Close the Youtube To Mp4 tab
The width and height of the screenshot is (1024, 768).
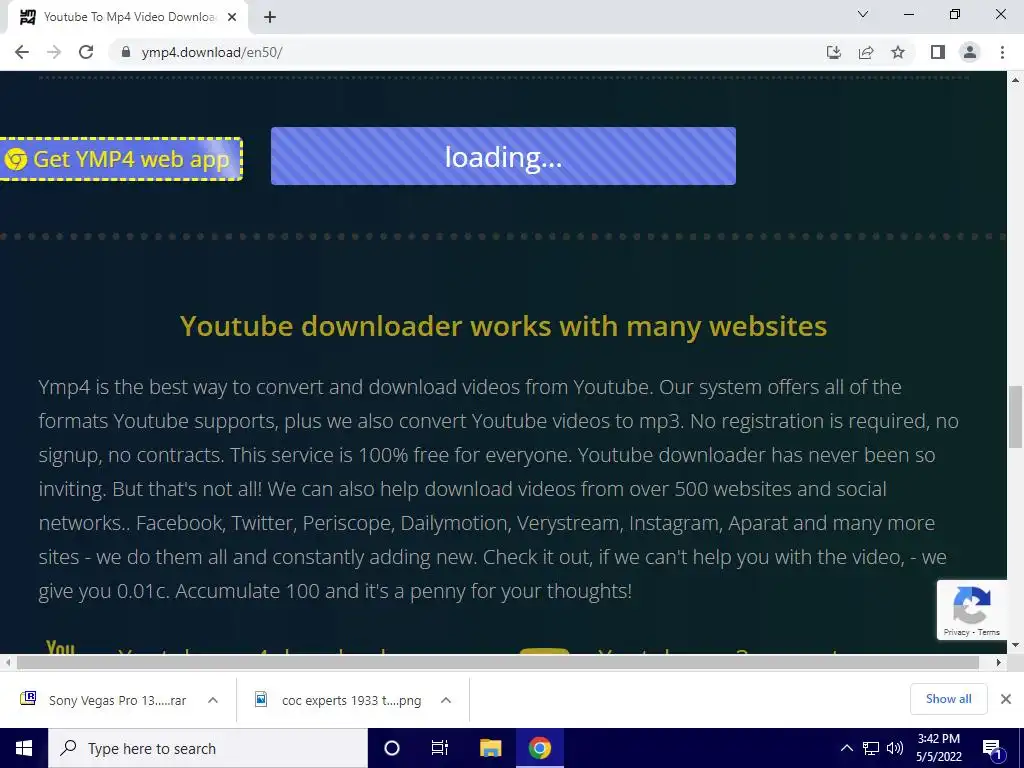[232, 17]
